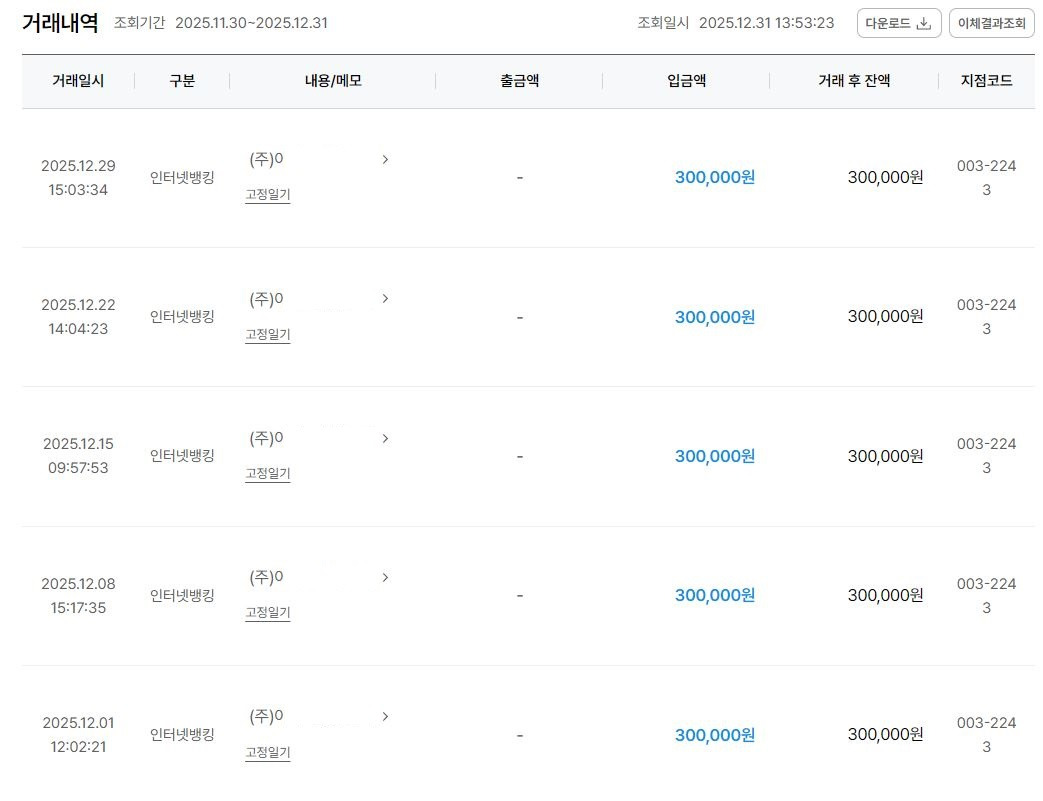Expand the 2025.12.29 transaction details chevron

tap(385, 159)
